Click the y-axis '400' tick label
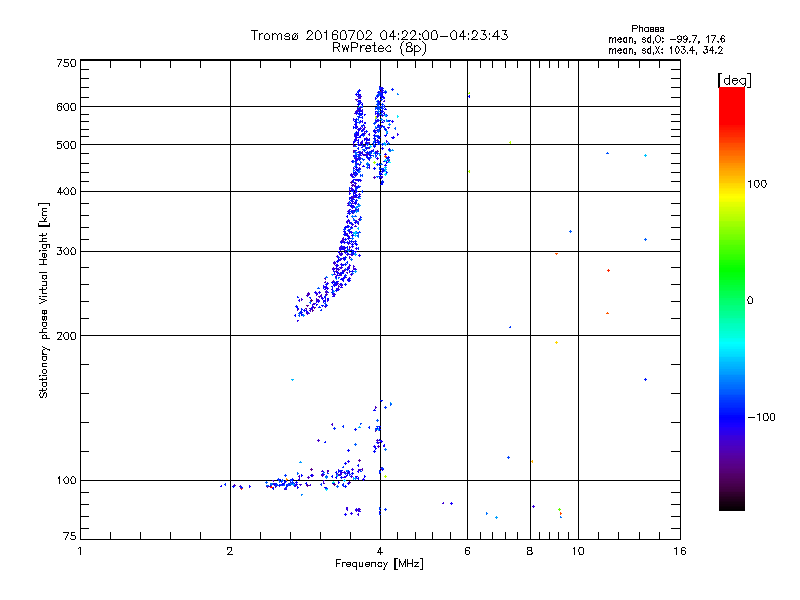Viewport: 800px width, 600px height. [66, 192]
